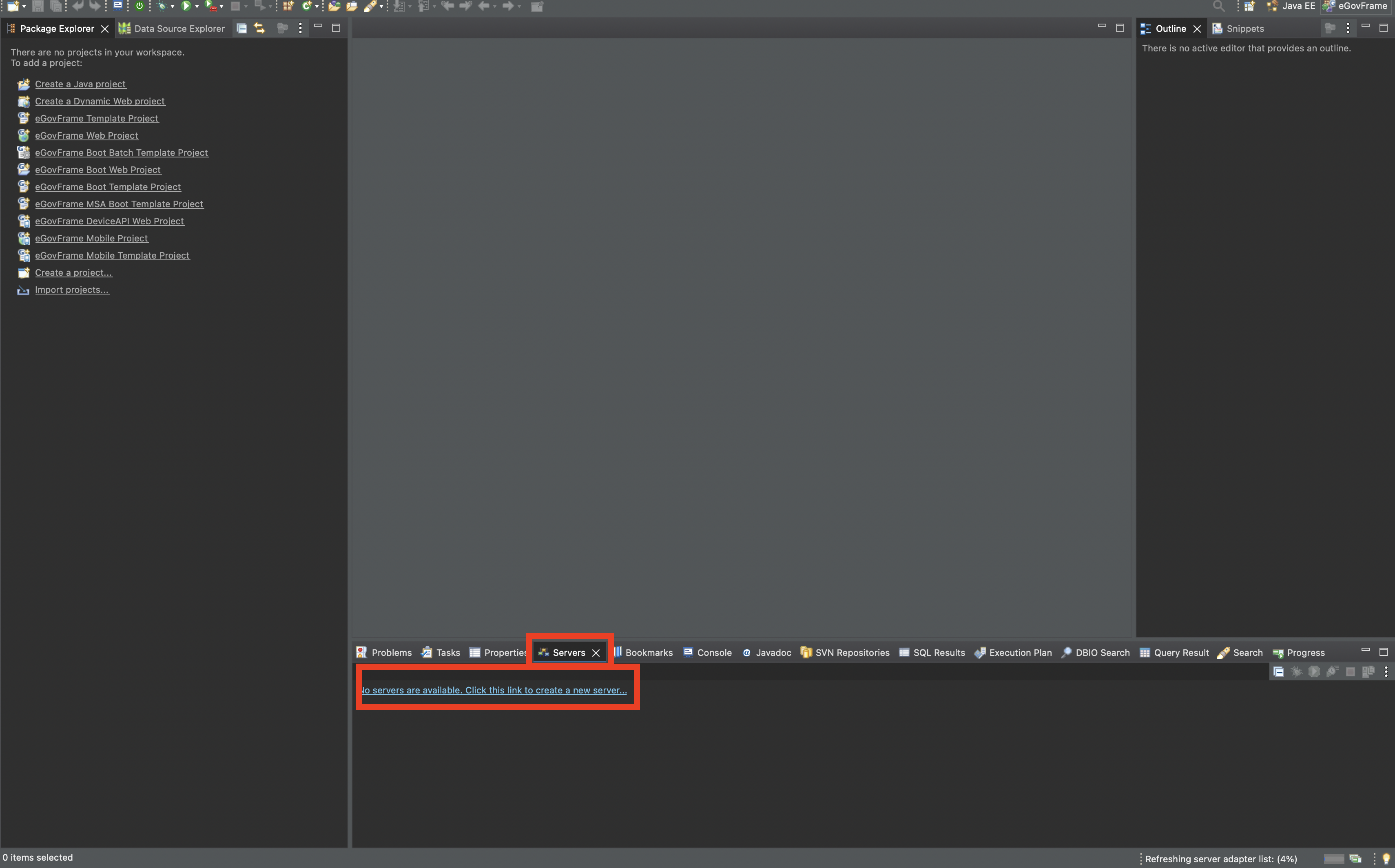Click the lightbulb tip icon in status bar
1395x868 pixels.
[x=1386, y=858]
